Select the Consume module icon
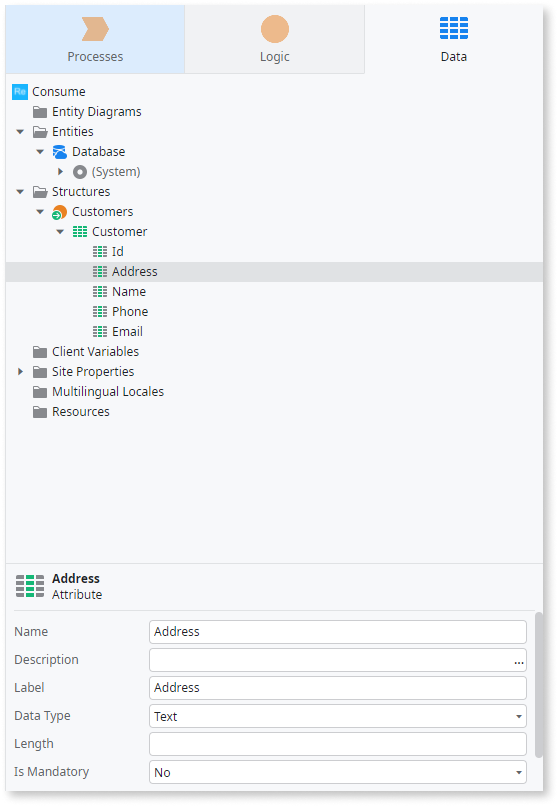The image size is (558, 806). [20, 91]
